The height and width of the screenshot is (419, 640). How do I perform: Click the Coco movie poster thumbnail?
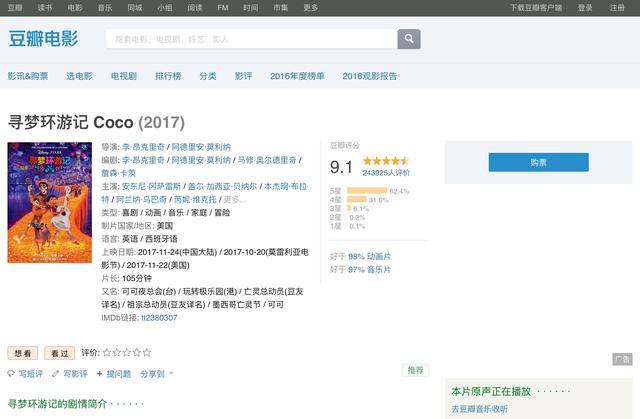coord(50,202)
